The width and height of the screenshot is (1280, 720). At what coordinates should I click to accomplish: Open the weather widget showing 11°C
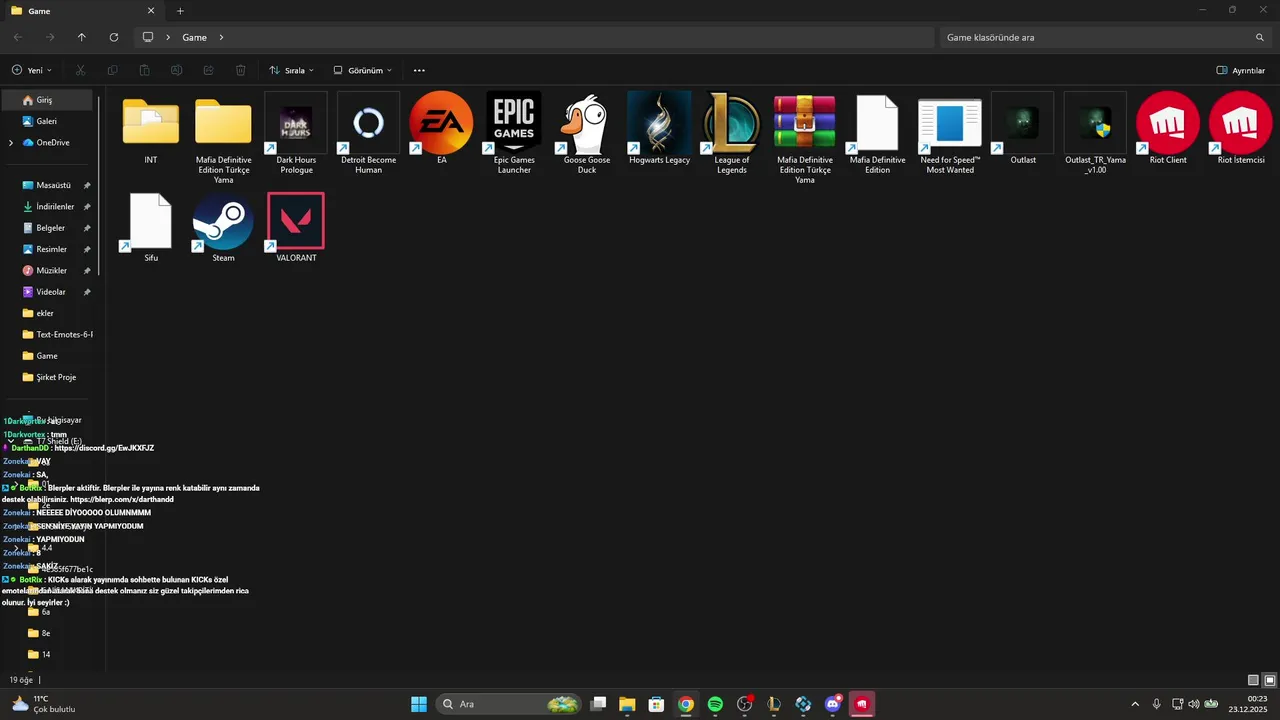pyautogui.click(x=44, y=704)
